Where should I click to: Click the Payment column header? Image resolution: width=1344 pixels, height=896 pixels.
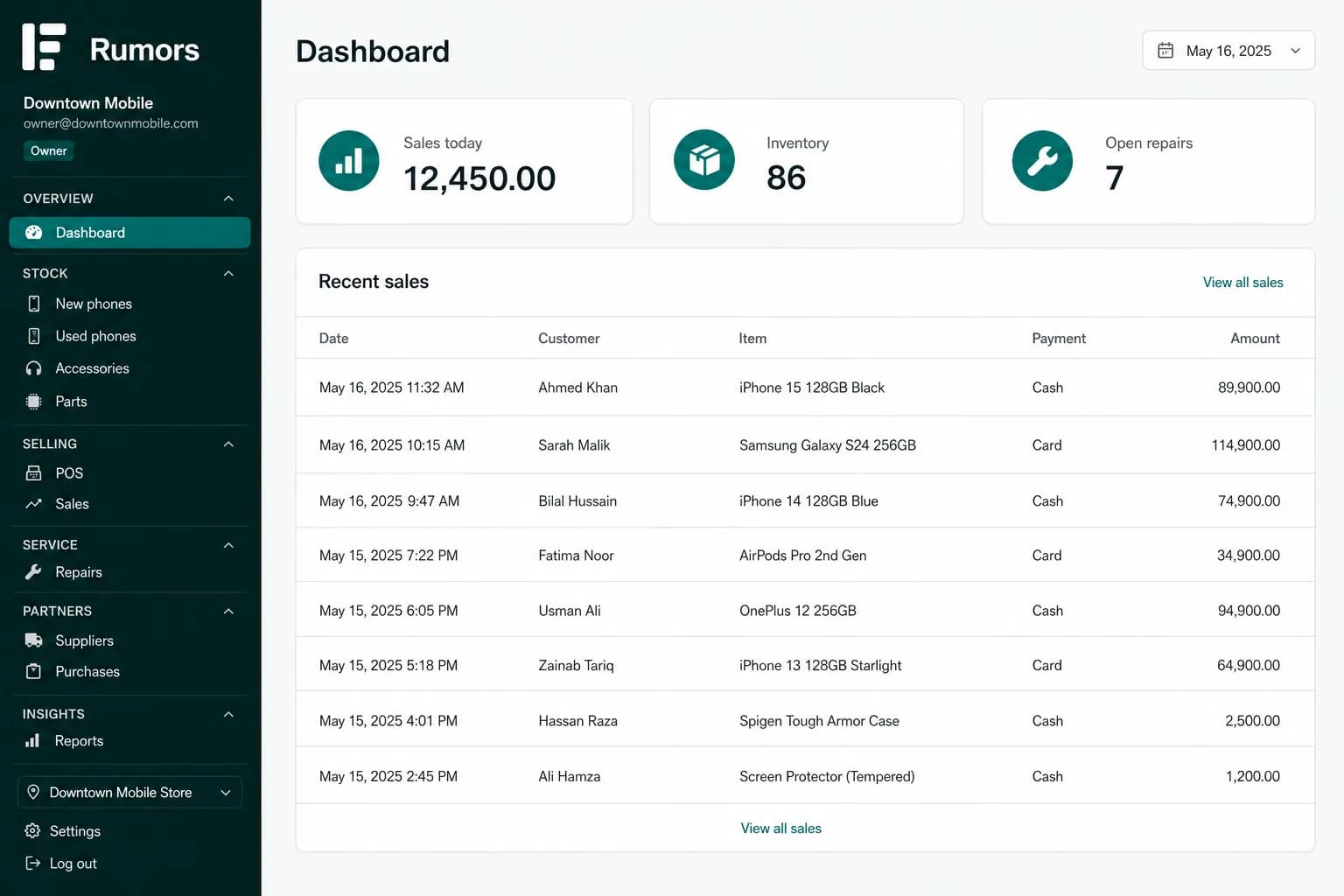[1059, 339]
